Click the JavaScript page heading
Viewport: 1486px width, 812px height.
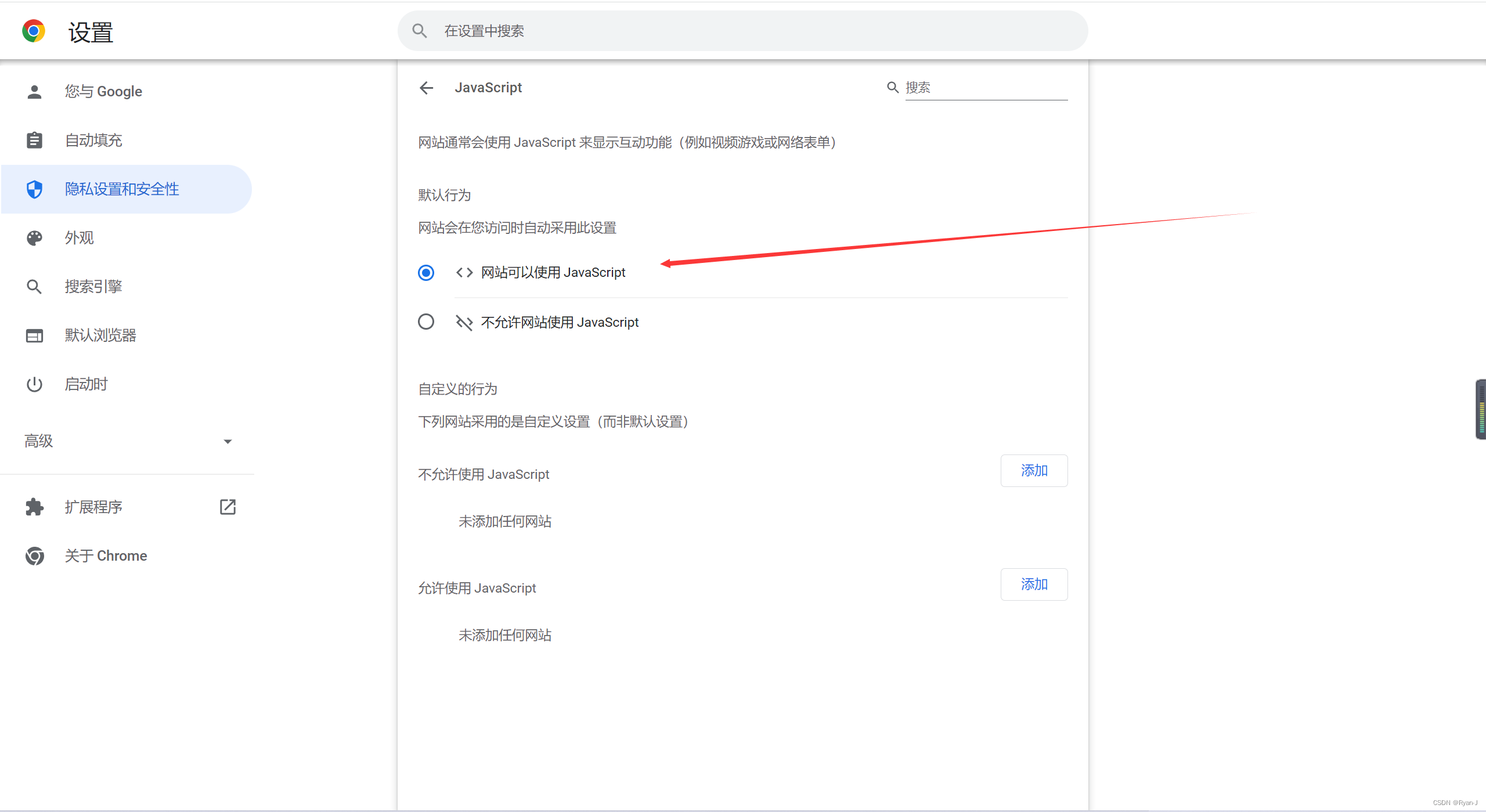pyautogui.click(x=488, y=88)
